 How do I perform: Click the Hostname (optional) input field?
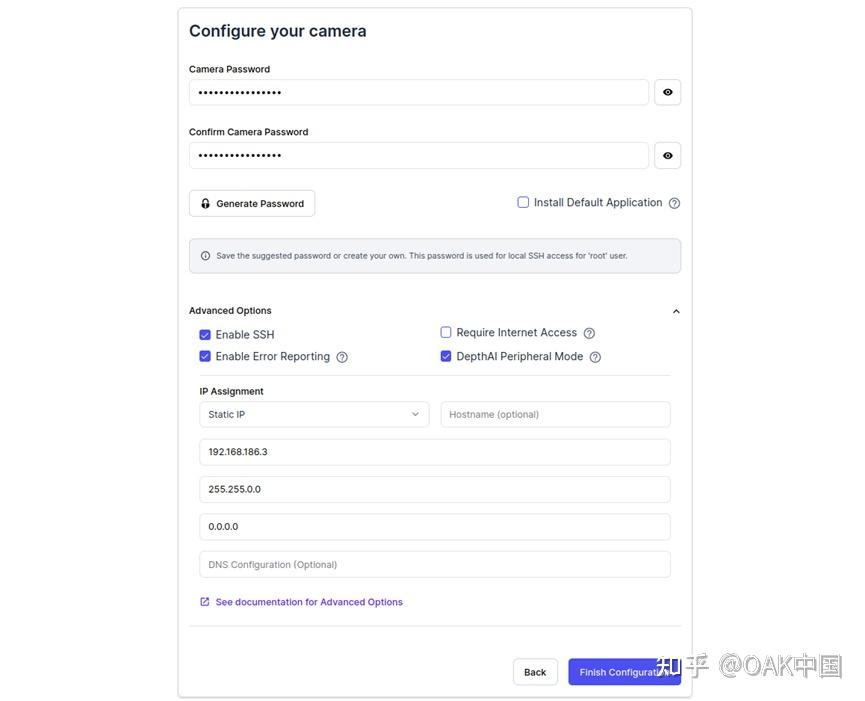point(555,414)
